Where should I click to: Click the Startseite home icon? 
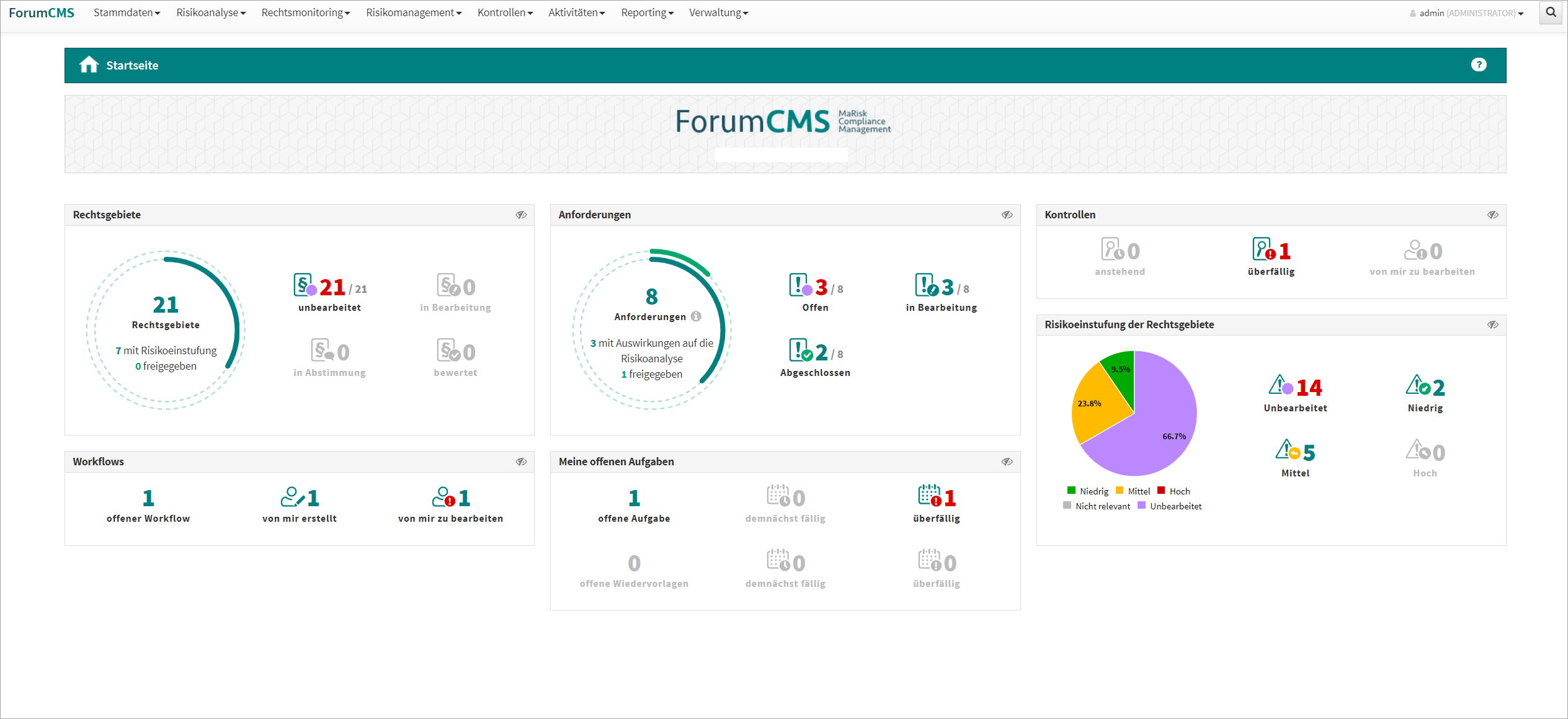tap(89, 65)
